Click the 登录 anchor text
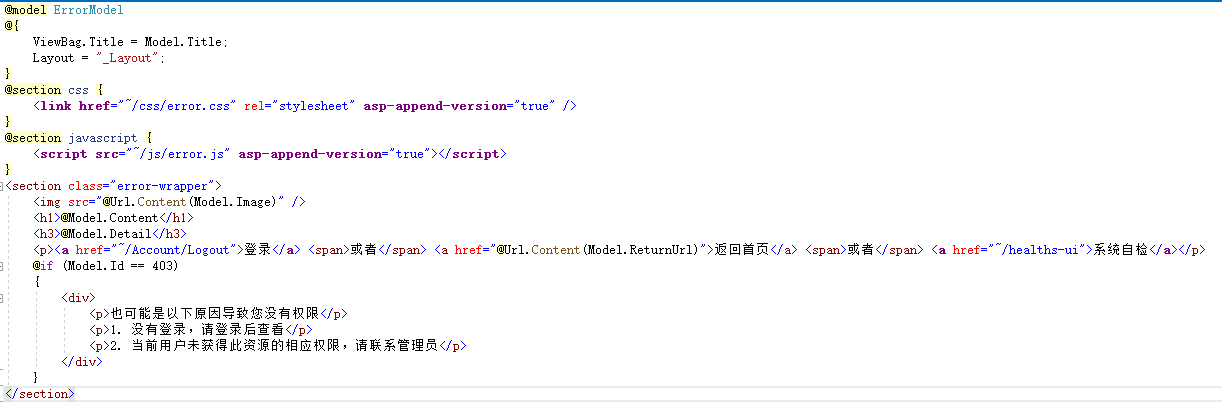This screenshot has width=1222, height=404. (x=258, y=250)
